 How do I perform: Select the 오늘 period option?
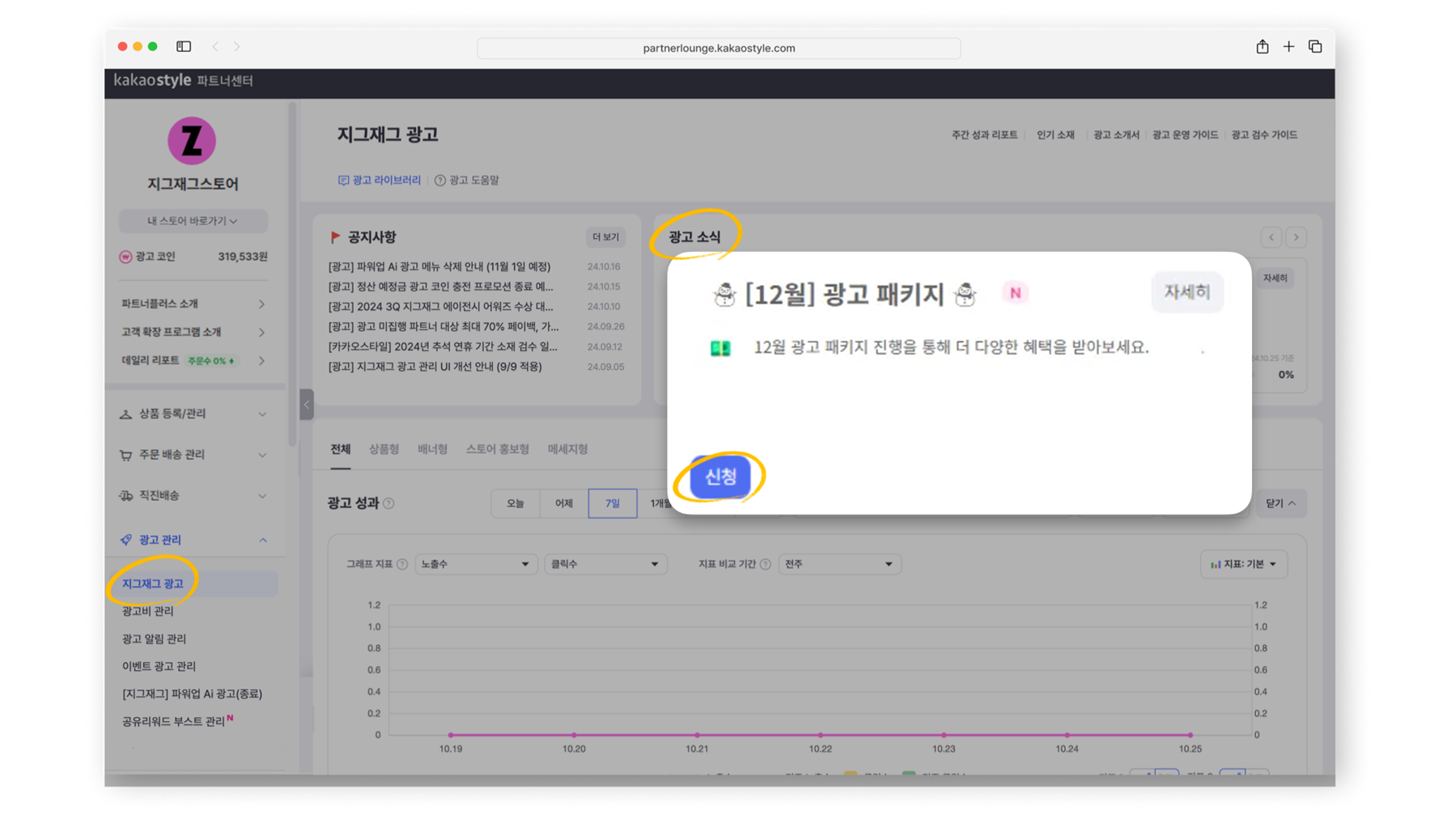pyautogui.click(x=516, y=503)
